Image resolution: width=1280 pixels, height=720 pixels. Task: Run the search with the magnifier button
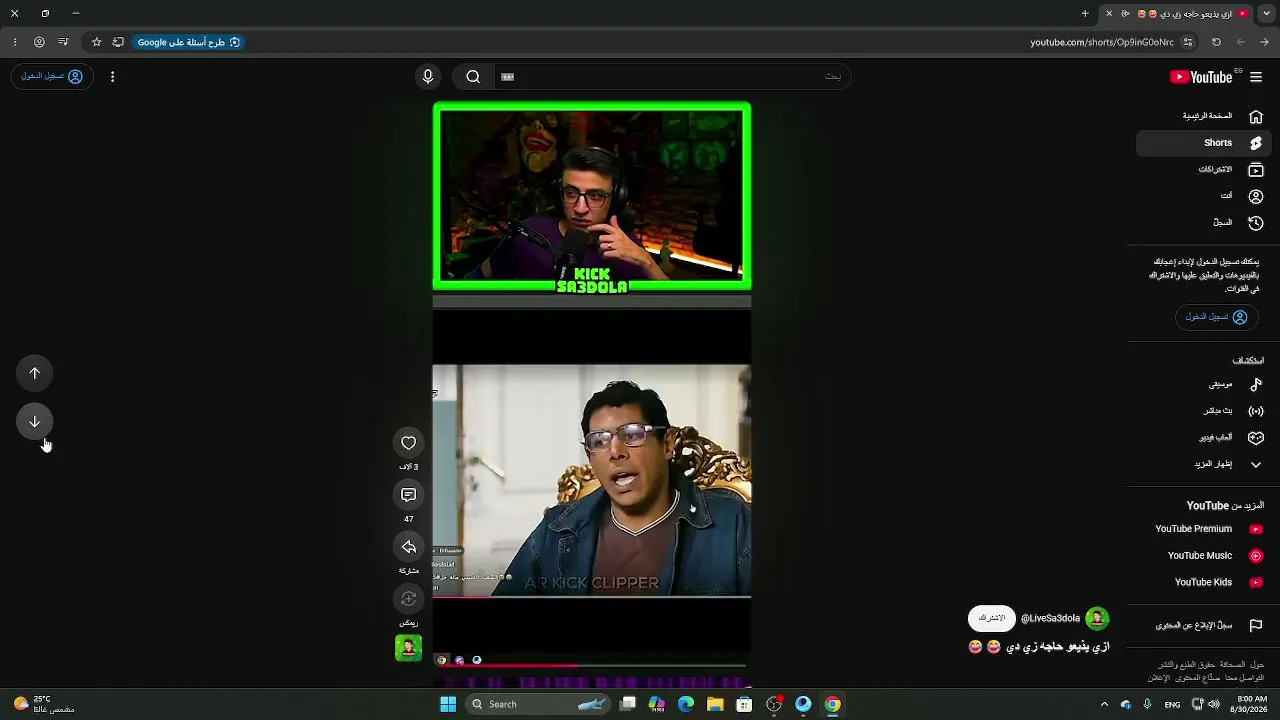tap(473, 77)
